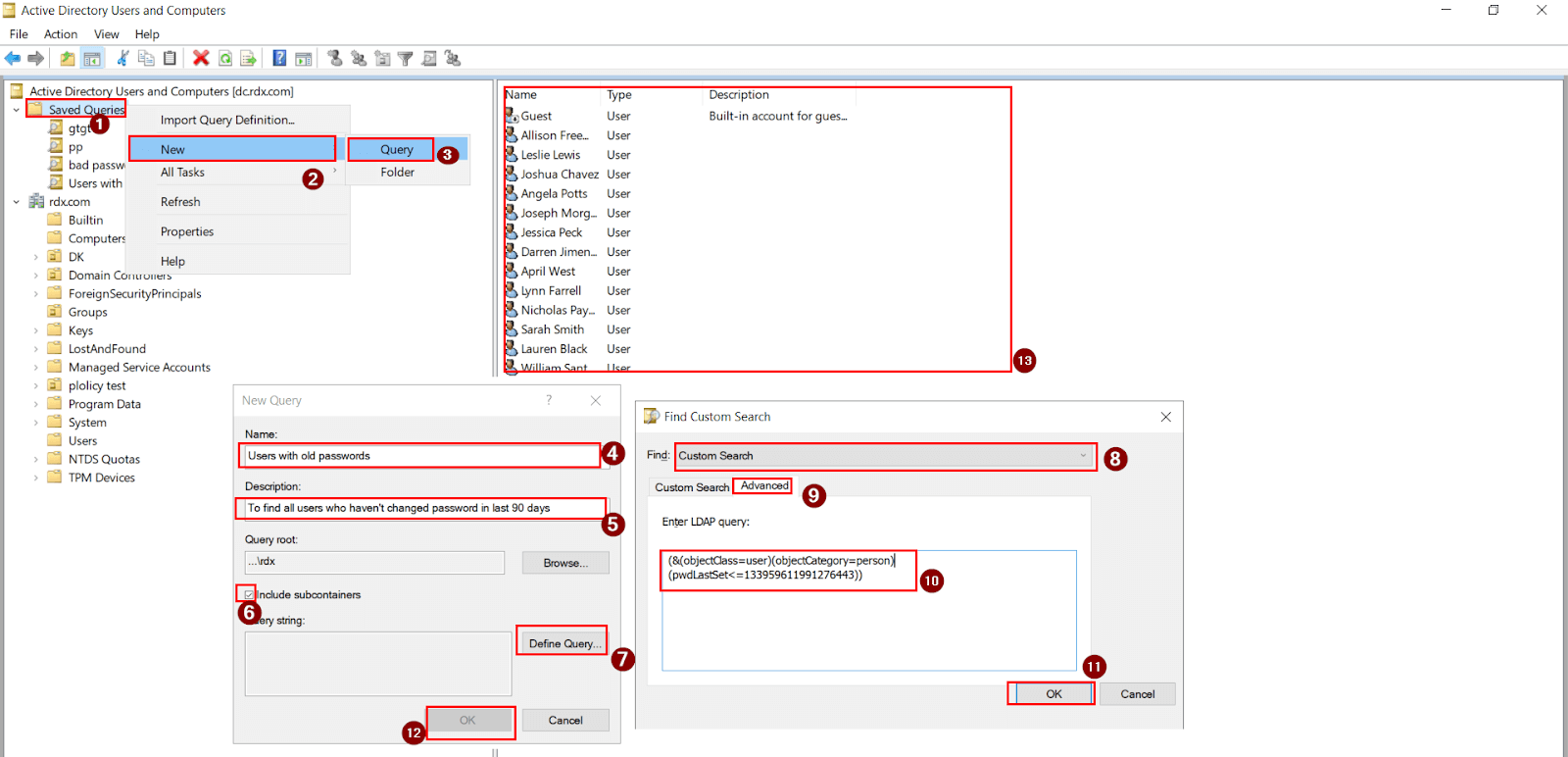1568x757 pixels.
Task: Expand the DK container
Action: point(36,257)
